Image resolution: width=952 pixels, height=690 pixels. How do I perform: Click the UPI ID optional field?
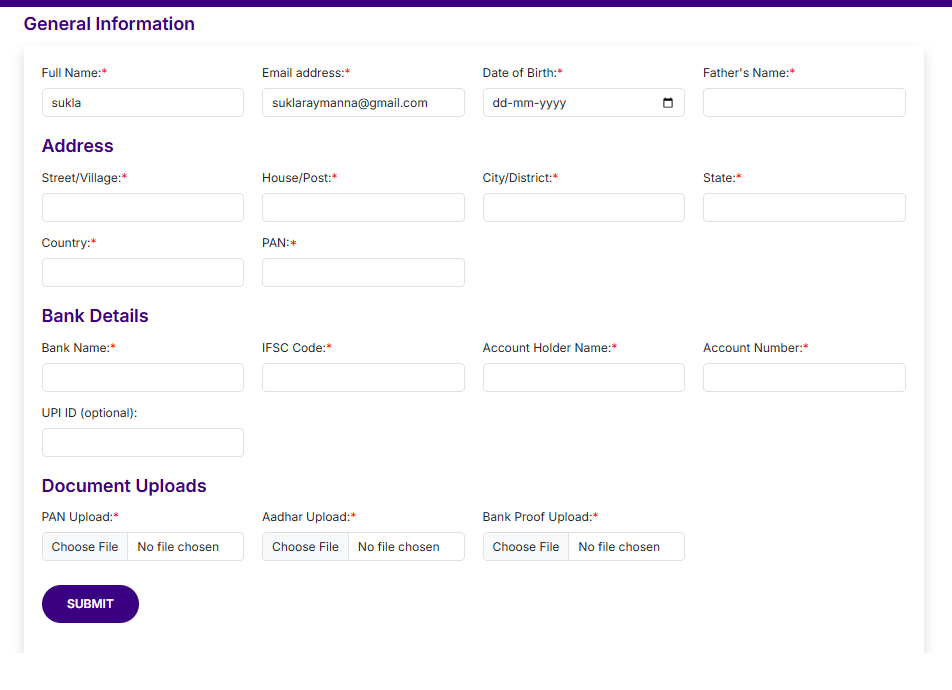point(143,443)
